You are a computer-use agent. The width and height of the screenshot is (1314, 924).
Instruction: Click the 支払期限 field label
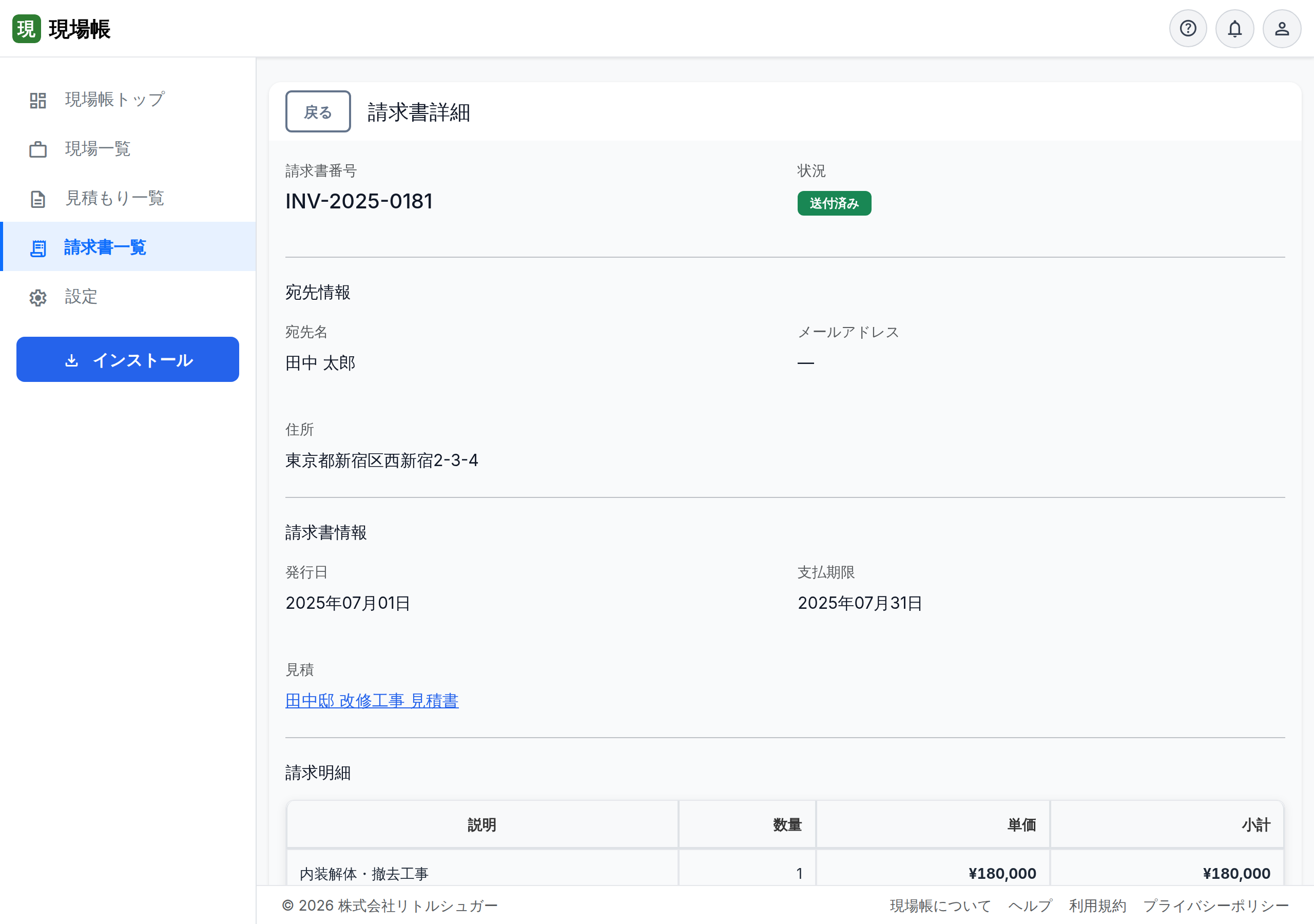coord(826,572)
